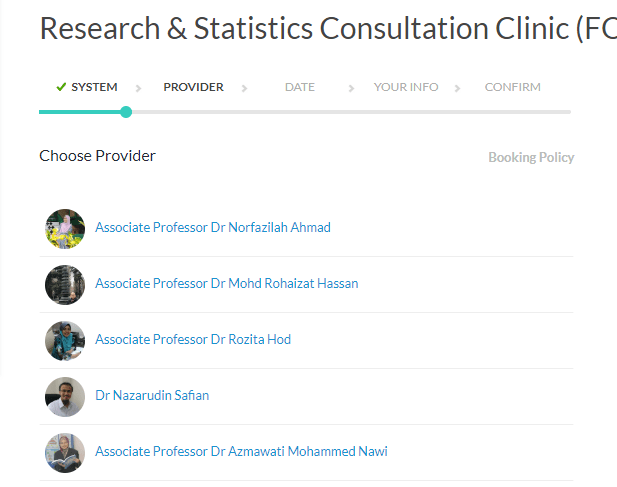Jump to the CONFIRM step
This screenshot has width=617, height=487.
point(512,87)
